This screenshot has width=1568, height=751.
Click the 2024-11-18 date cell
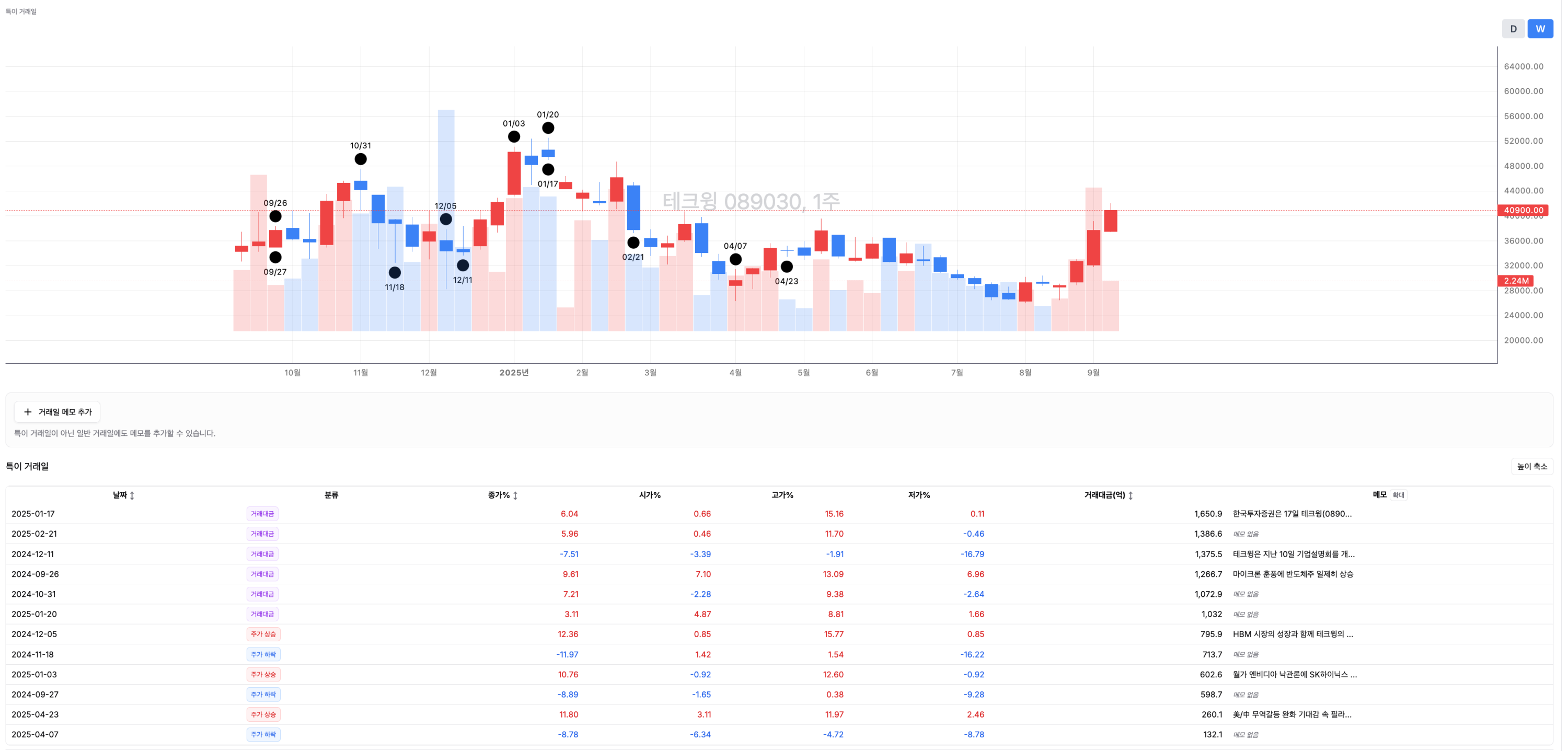[x=32, y=654]
